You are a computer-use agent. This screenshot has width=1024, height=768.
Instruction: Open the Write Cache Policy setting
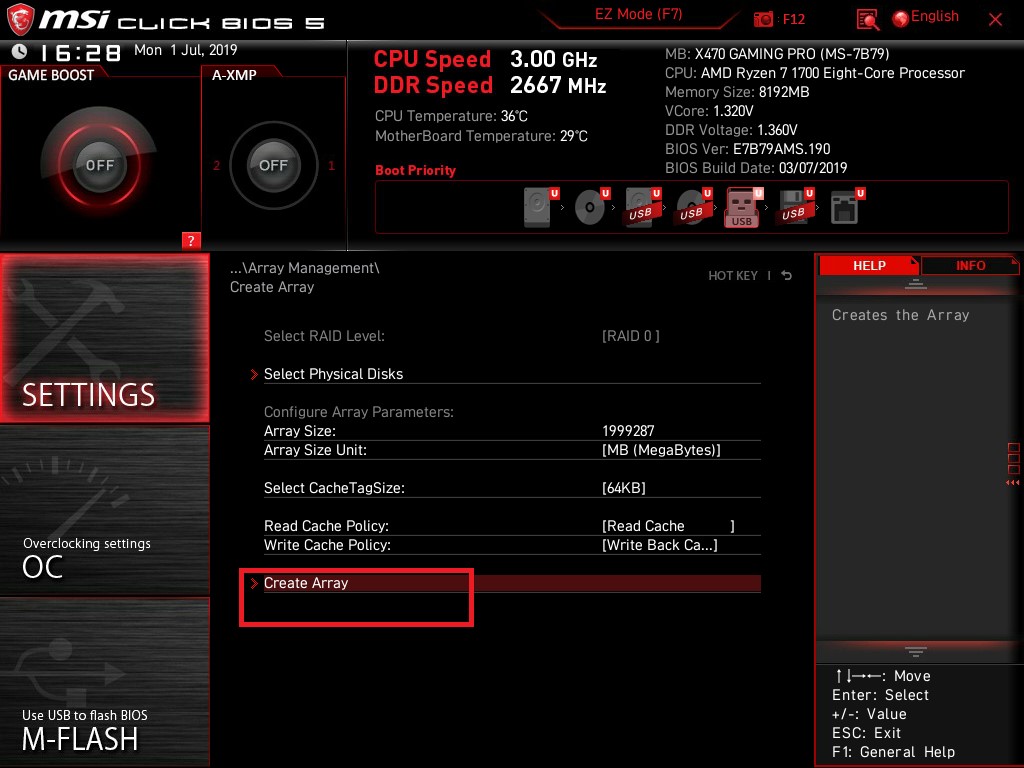[660, 545]
